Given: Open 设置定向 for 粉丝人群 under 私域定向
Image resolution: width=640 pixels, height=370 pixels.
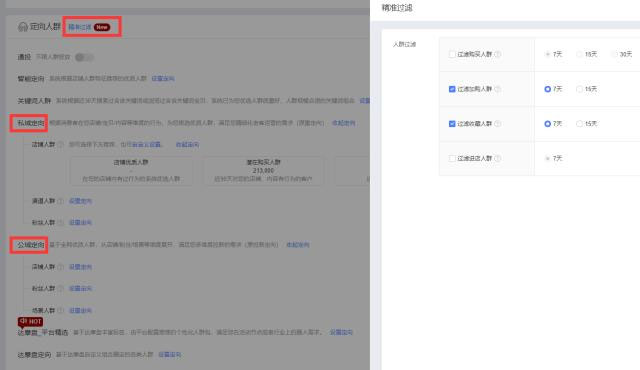Looking at the screenshot, I should click(80, 222).
